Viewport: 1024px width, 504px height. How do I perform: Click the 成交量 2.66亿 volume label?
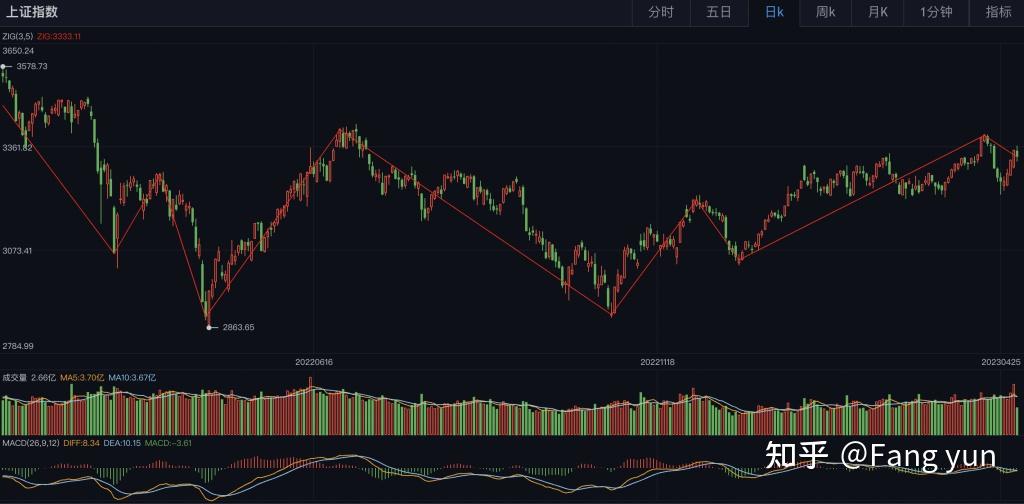(29, 377)
